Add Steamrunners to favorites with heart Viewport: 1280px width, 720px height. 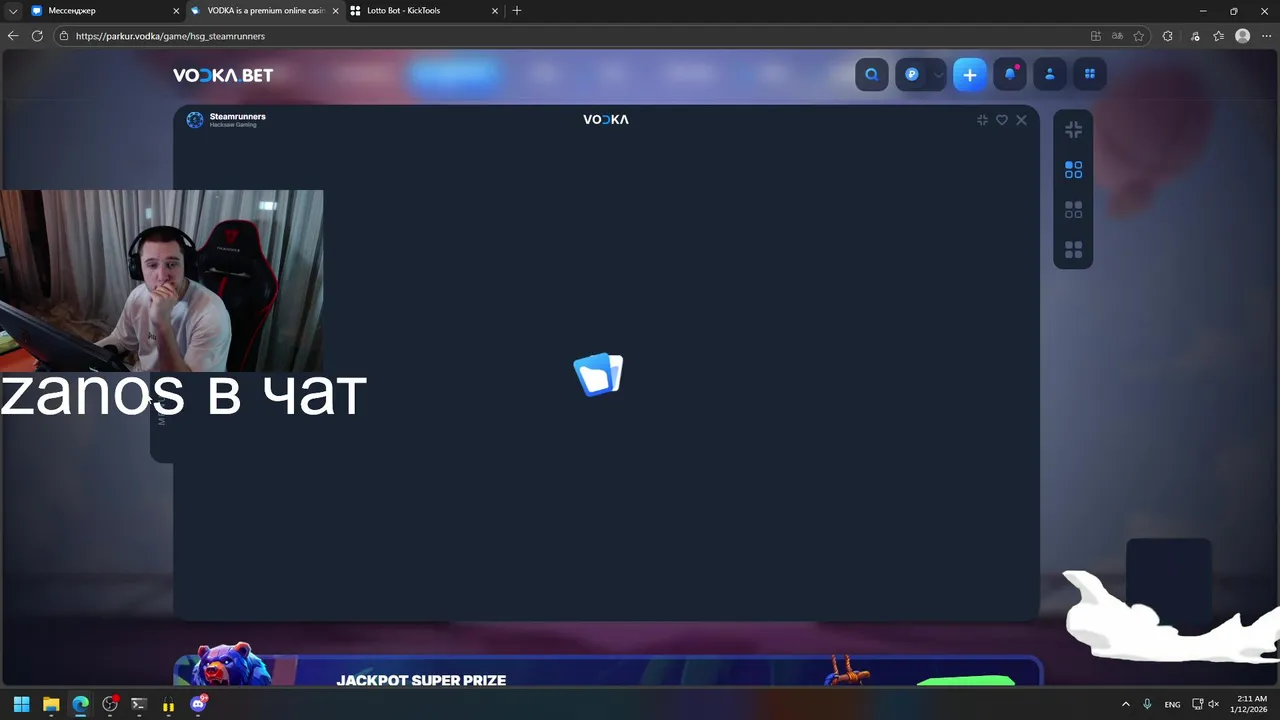coord(1002,120)
